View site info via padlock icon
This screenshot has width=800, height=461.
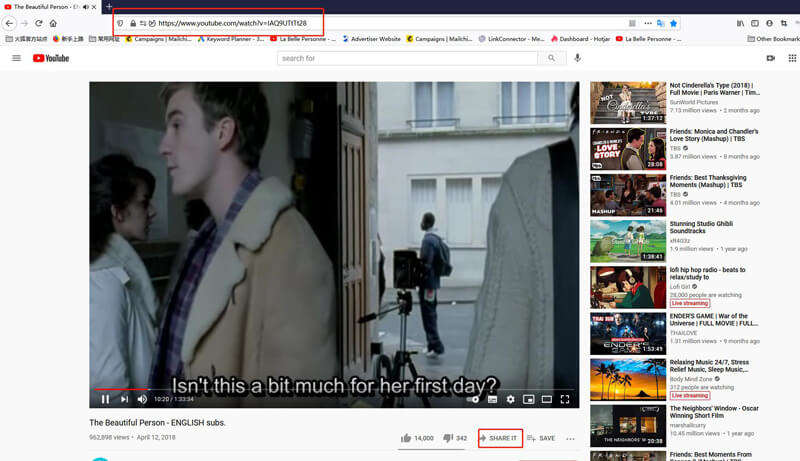coord(133,23)
